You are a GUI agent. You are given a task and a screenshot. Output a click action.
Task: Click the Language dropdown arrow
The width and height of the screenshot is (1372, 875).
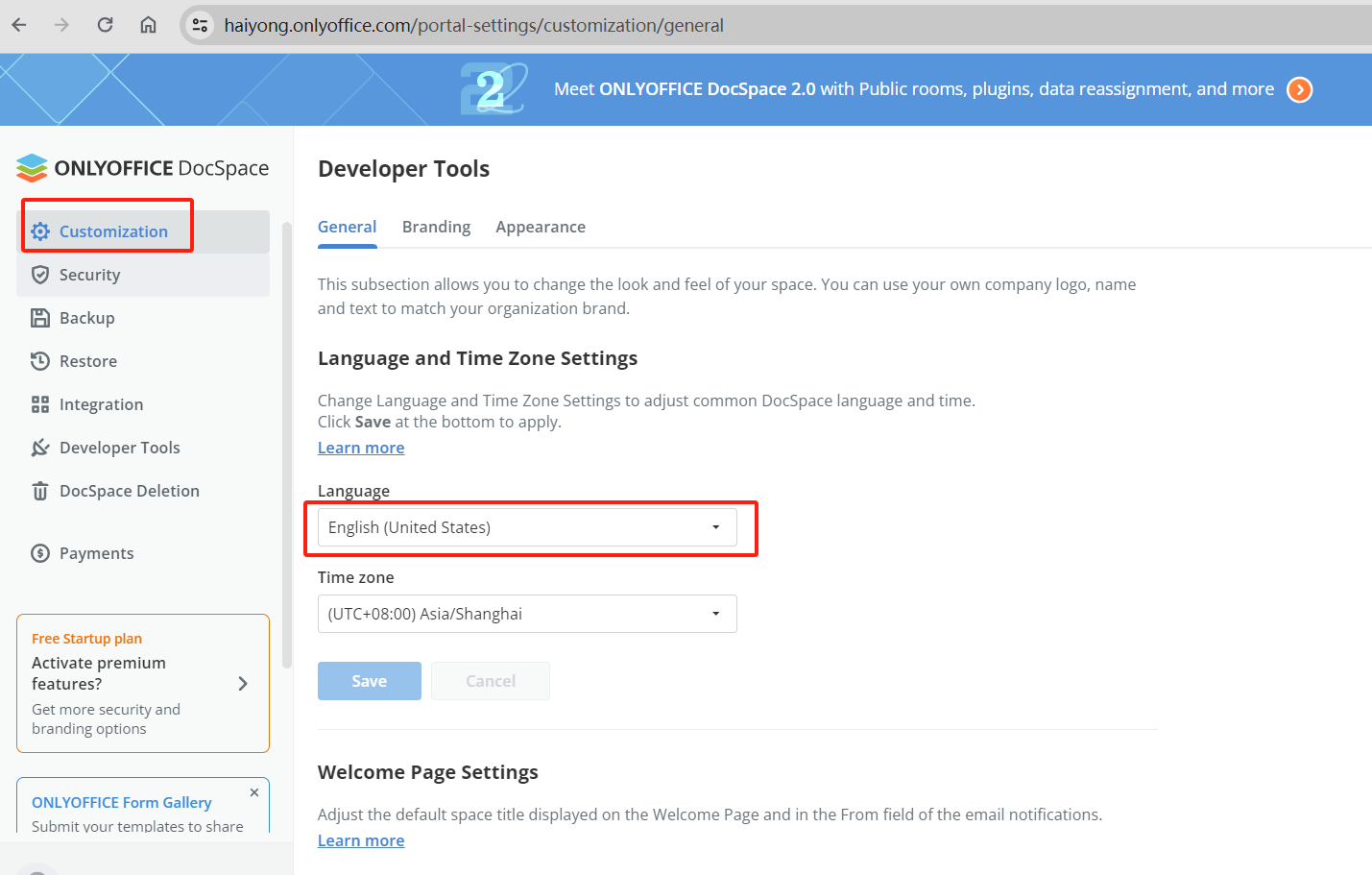coord(715,527)
